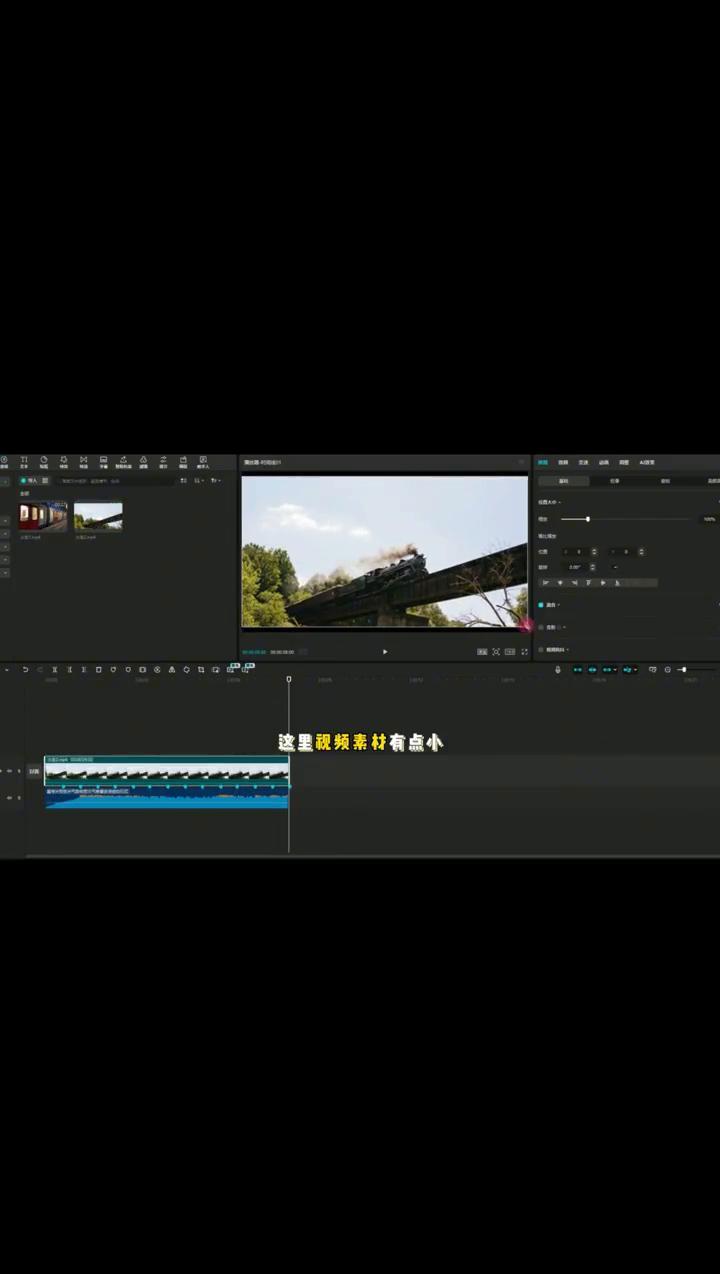Select the bridge train media thumbnail
720x1274 pixels.
coord(98,516)
